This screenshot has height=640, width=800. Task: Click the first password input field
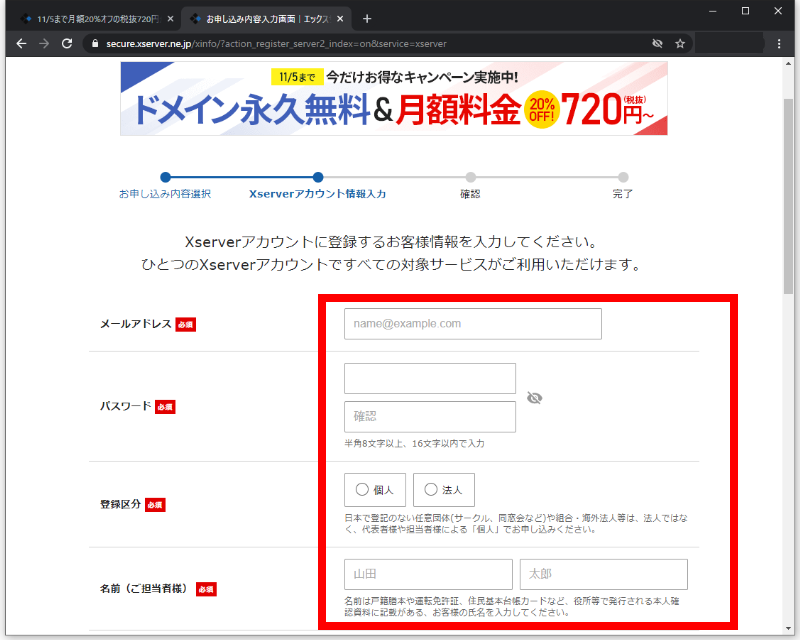430,378
